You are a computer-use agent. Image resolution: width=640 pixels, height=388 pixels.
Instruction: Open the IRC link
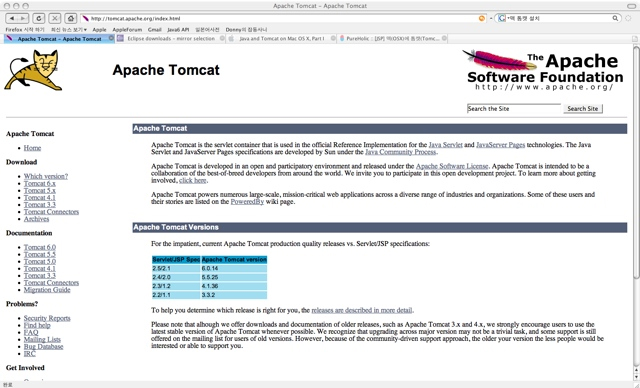[29, 353]
